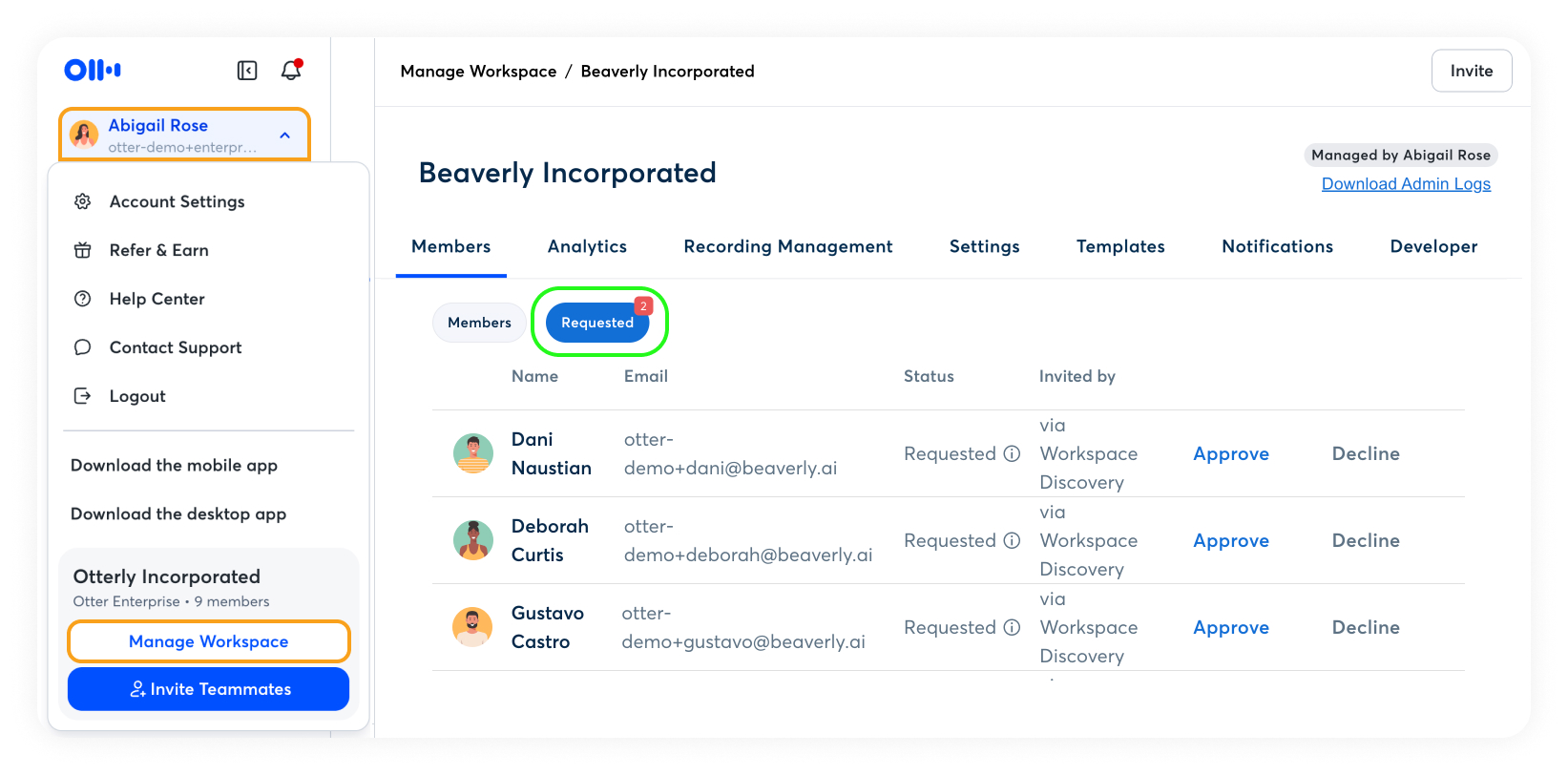Click the Logout arrow icon
This screenshot has height=775, width=1568.
[x=83, y=396]
